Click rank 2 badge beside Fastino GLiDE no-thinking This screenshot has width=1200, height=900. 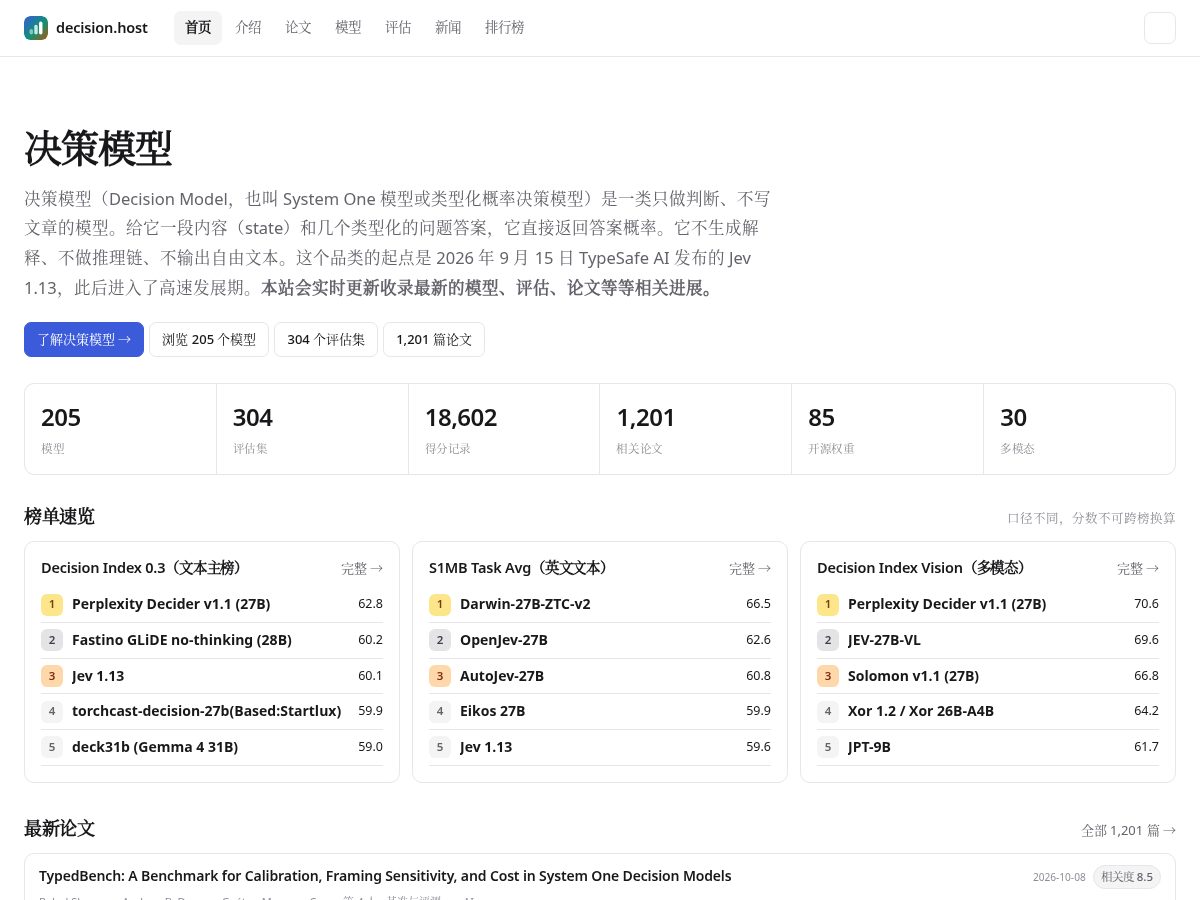pyautogui.click(x=52, y=640)
